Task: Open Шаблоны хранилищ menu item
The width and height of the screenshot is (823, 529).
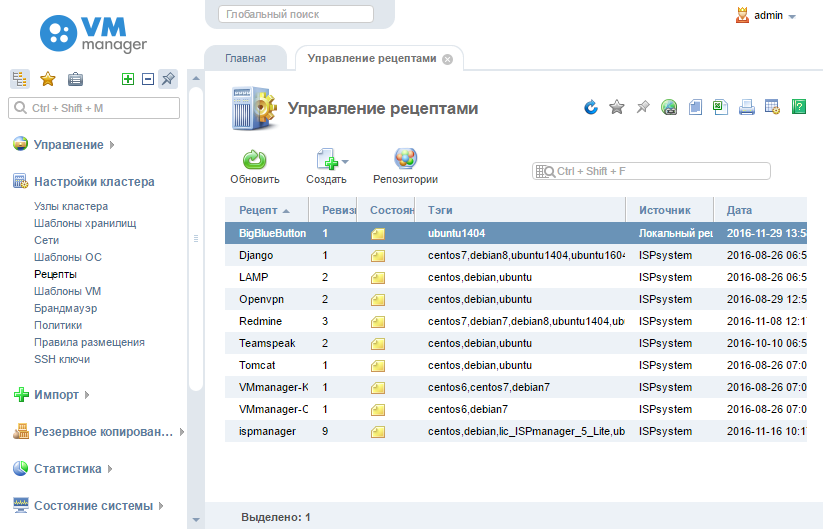Action: 85,223
